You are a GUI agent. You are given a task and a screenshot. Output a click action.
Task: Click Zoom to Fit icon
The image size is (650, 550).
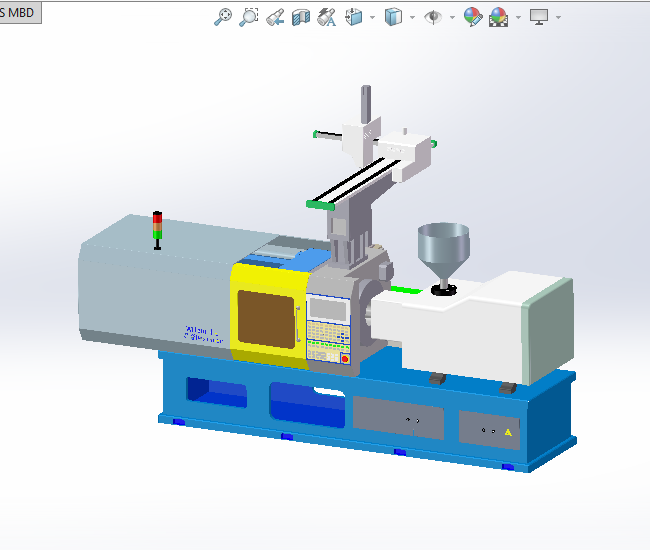point(223,17)
